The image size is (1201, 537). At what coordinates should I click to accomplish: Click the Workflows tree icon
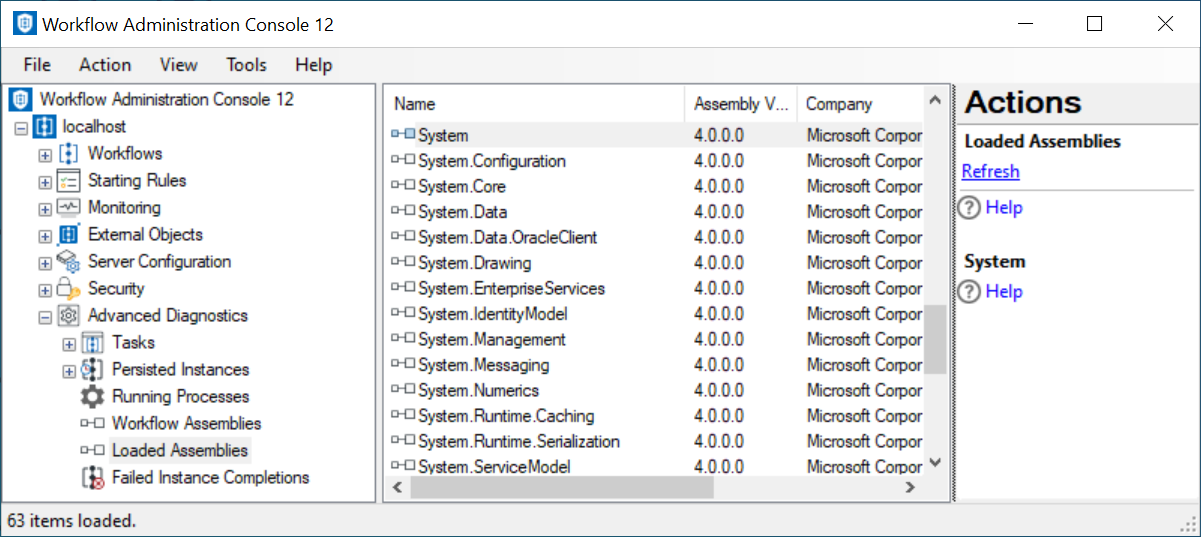pyautogui.click(x=68, y=154)
